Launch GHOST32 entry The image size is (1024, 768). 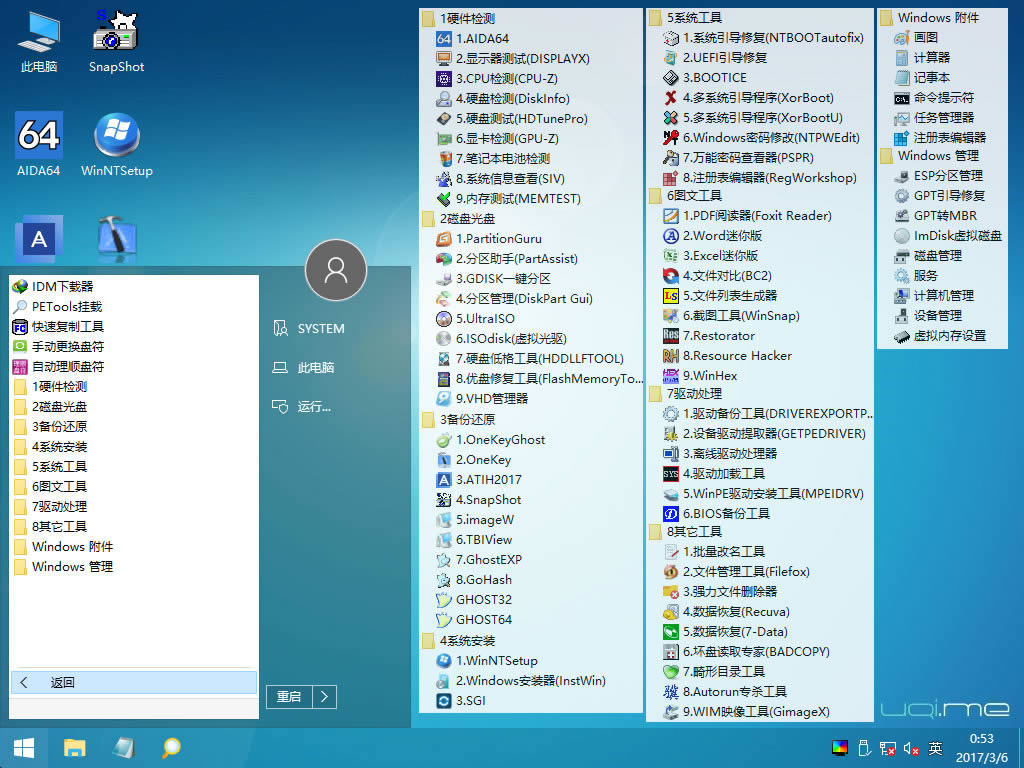tap(474, 600)
